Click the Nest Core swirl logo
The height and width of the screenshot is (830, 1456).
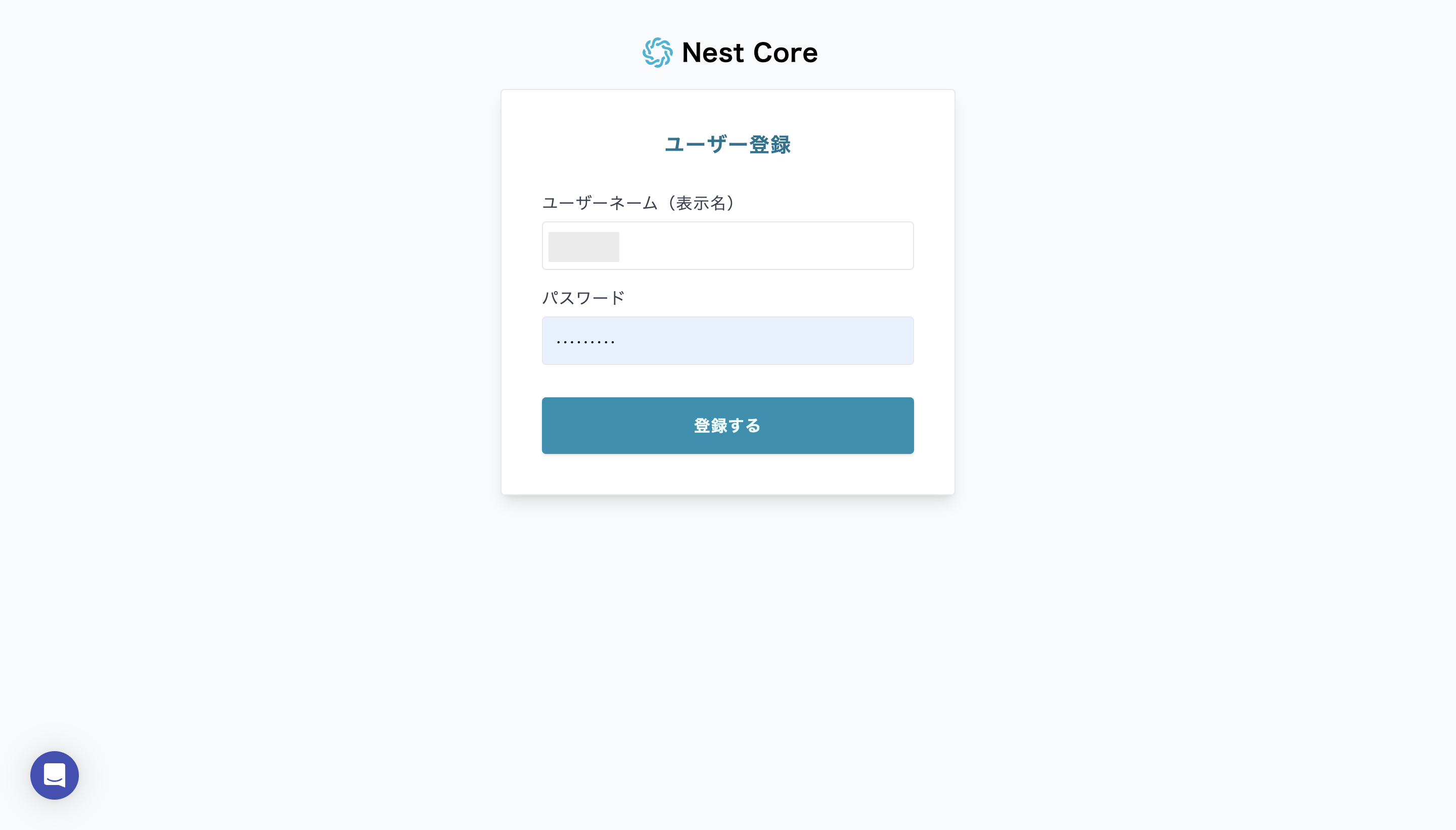coord(657,53)
